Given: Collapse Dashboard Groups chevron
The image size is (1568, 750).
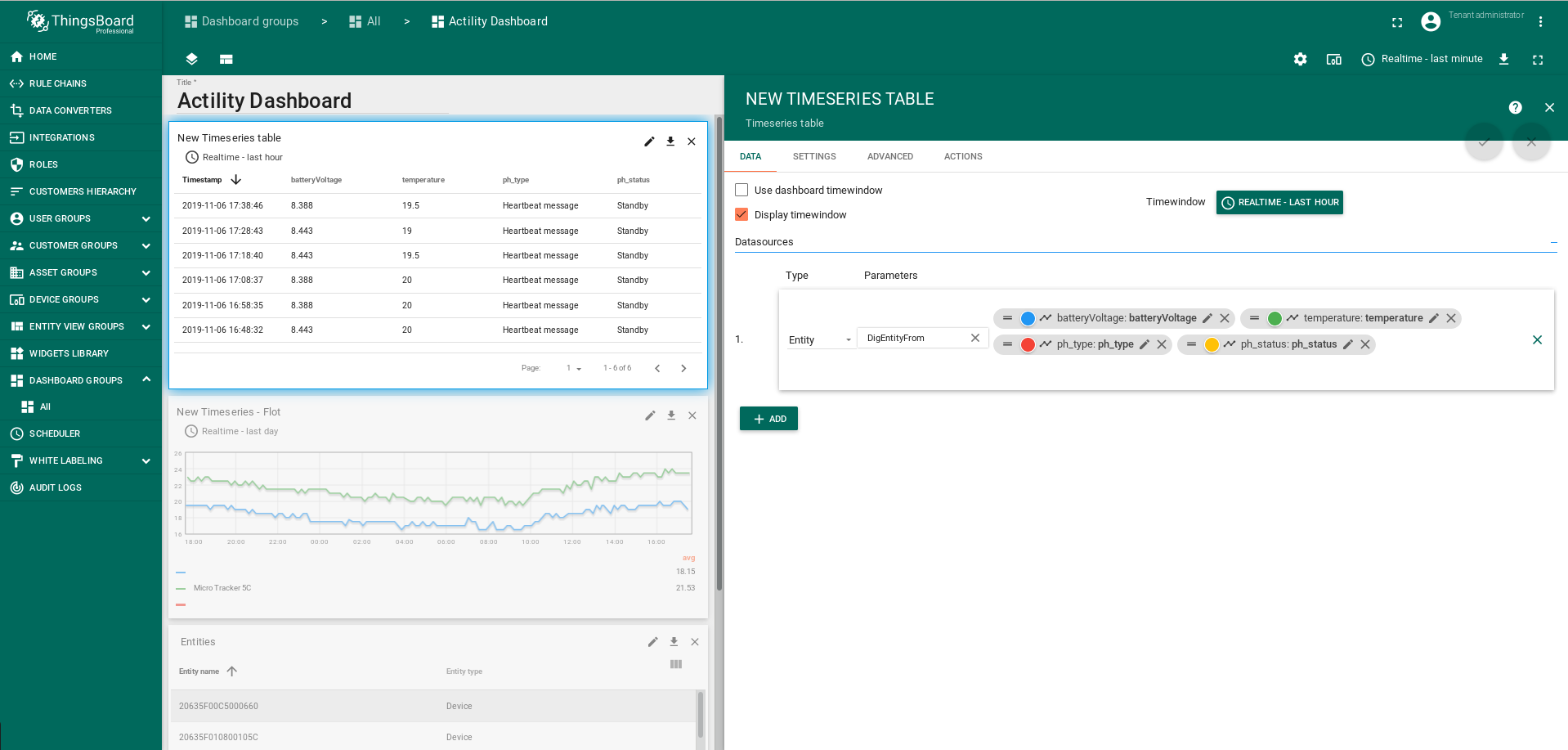Looking at the screenshot, I should [146, 379].
